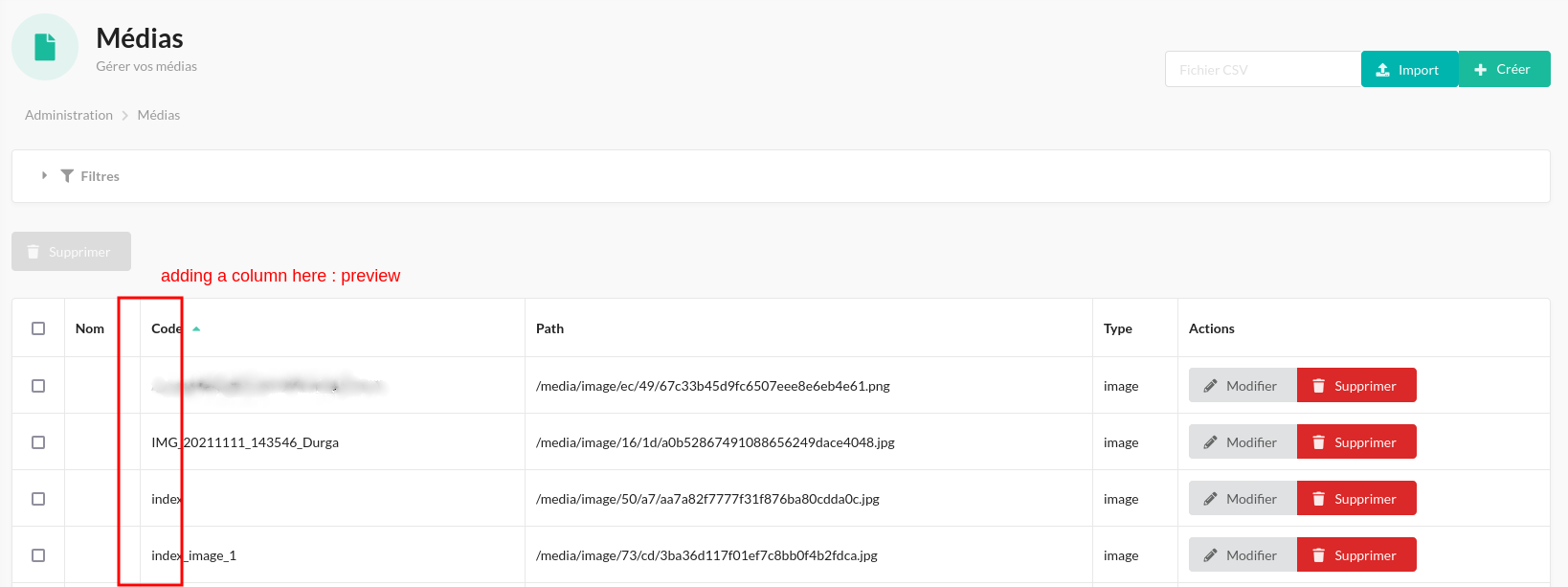Check the box for index_image_1 row
This screenshot has width=1568, height=587.
coord(38,555)
